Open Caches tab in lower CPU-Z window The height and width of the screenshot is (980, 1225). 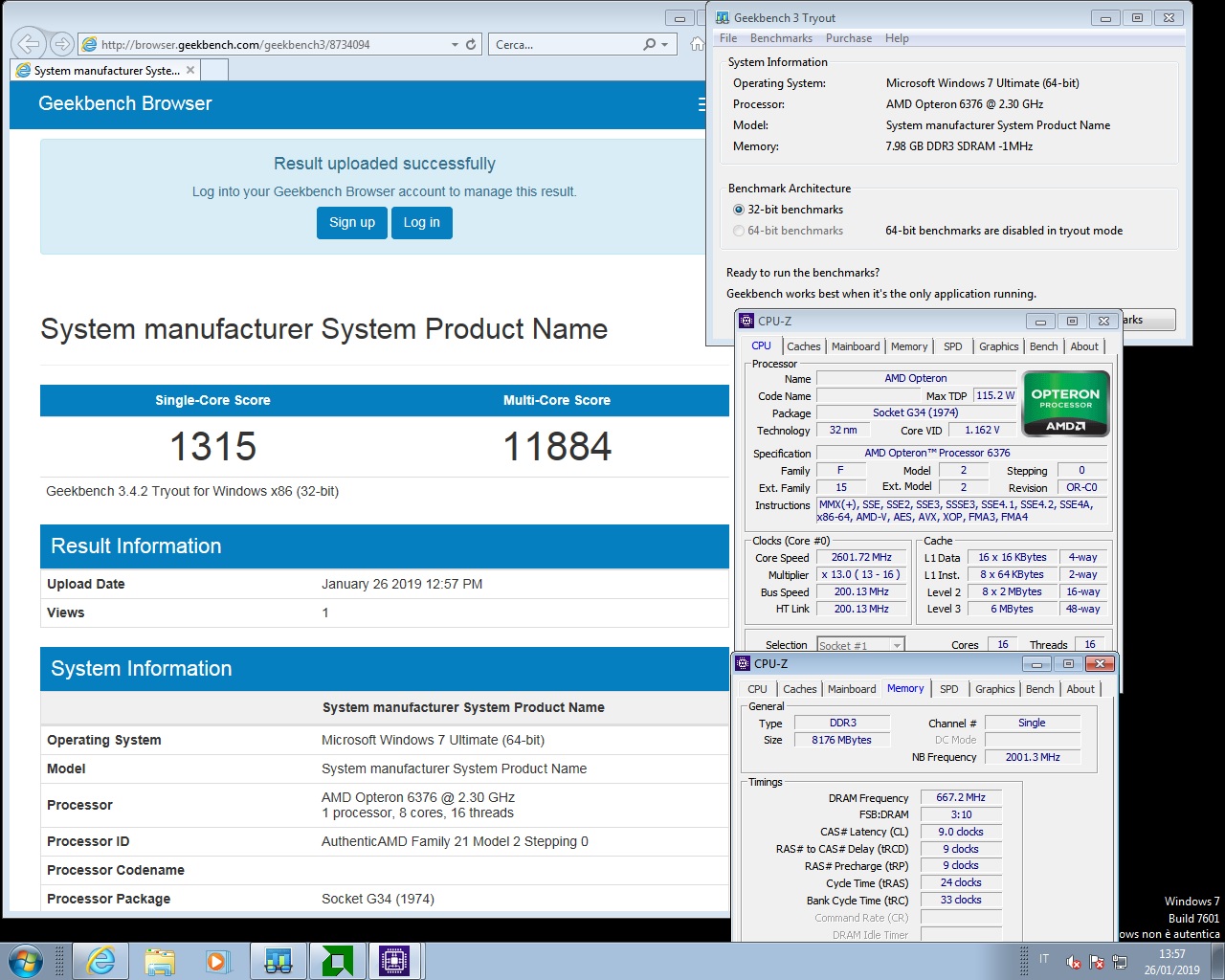click(x=800, y=689)
